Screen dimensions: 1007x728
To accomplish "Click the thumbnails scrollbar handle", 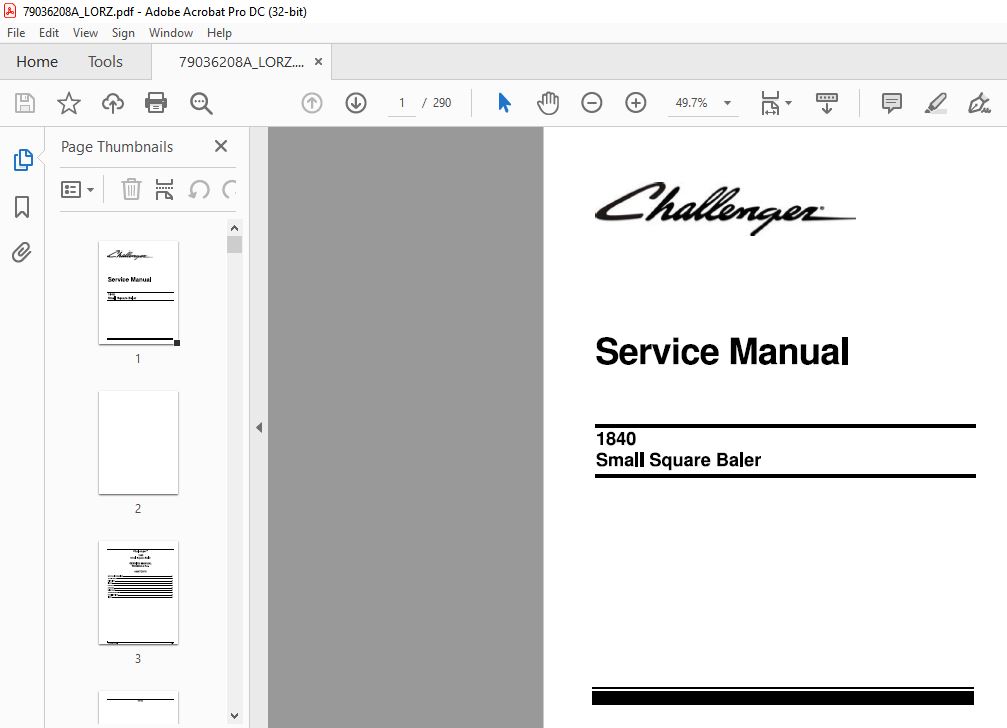I will (234, 245).
